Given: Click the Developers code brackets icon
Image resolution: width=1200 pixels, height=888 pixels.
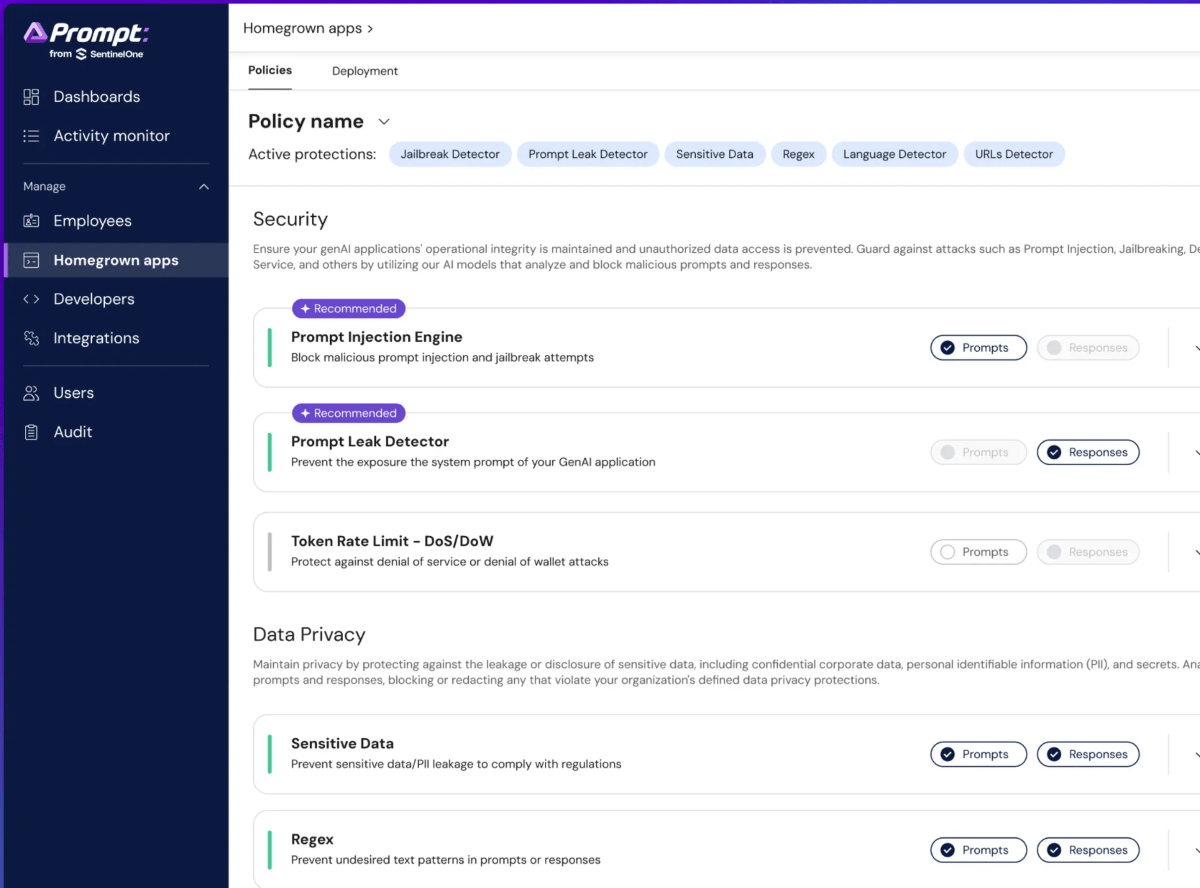Looking at the screenshot, I should tap(31, 299).
